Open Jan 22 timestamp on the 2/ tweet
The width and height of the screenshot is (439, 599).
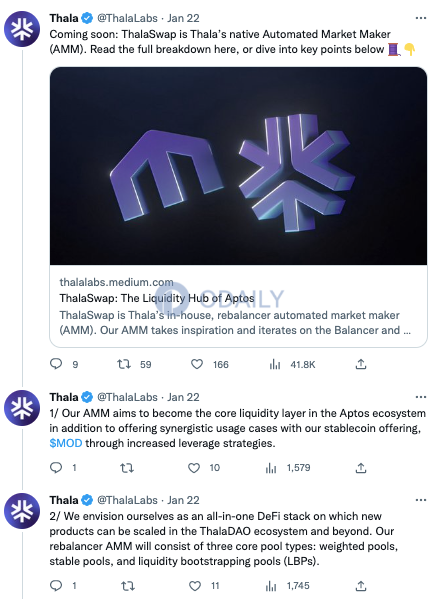[x=183, y=500]
